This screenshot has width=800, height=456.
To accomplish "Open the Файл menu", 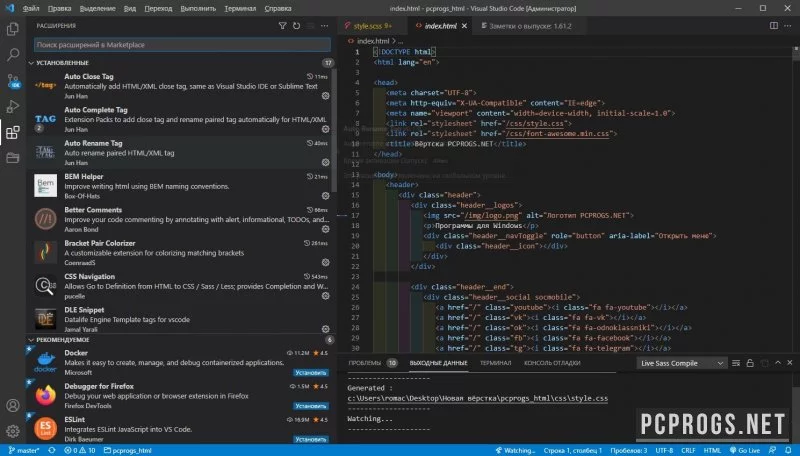I will (31, 9).
